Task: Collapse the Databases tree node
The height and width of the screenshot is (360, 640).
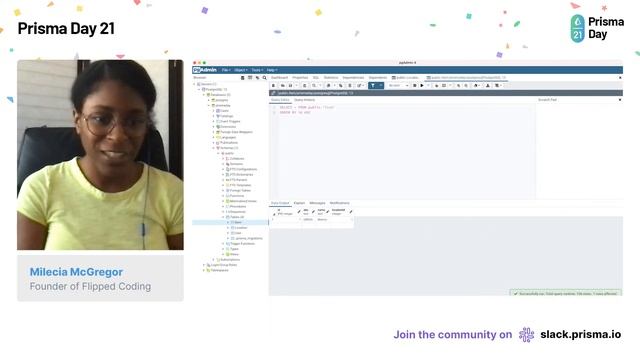Action: (204, 95)
